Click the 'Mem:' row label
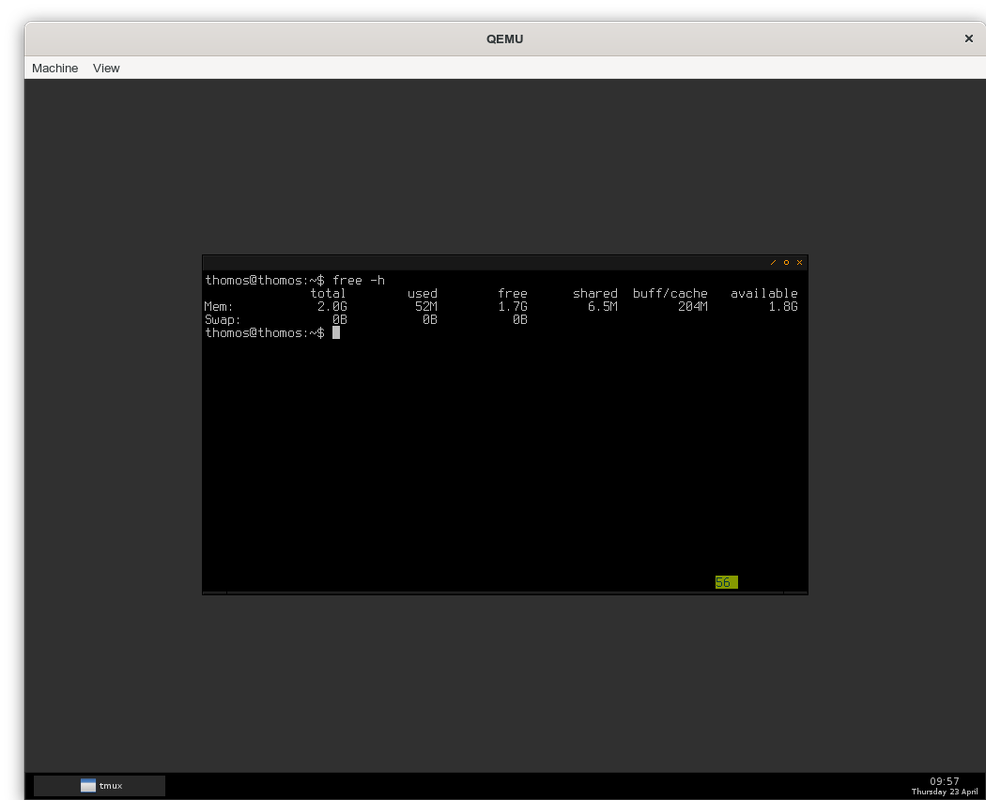Viewport: 986px width, 800px height. coord(219,307)
